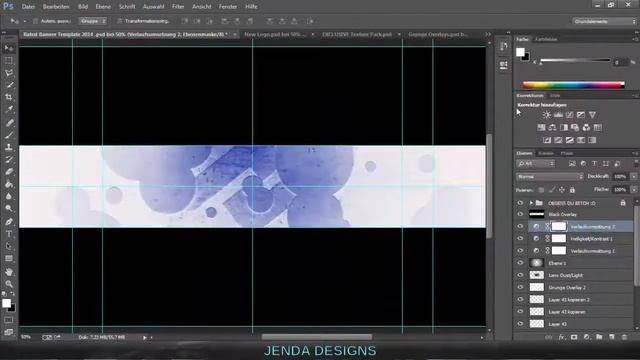Click the Verlaufsumsetzung 2 layer mask thumbnail
The width and height of the screenshot is (640, 360).
pyautogui.click(x=559, y=227)
